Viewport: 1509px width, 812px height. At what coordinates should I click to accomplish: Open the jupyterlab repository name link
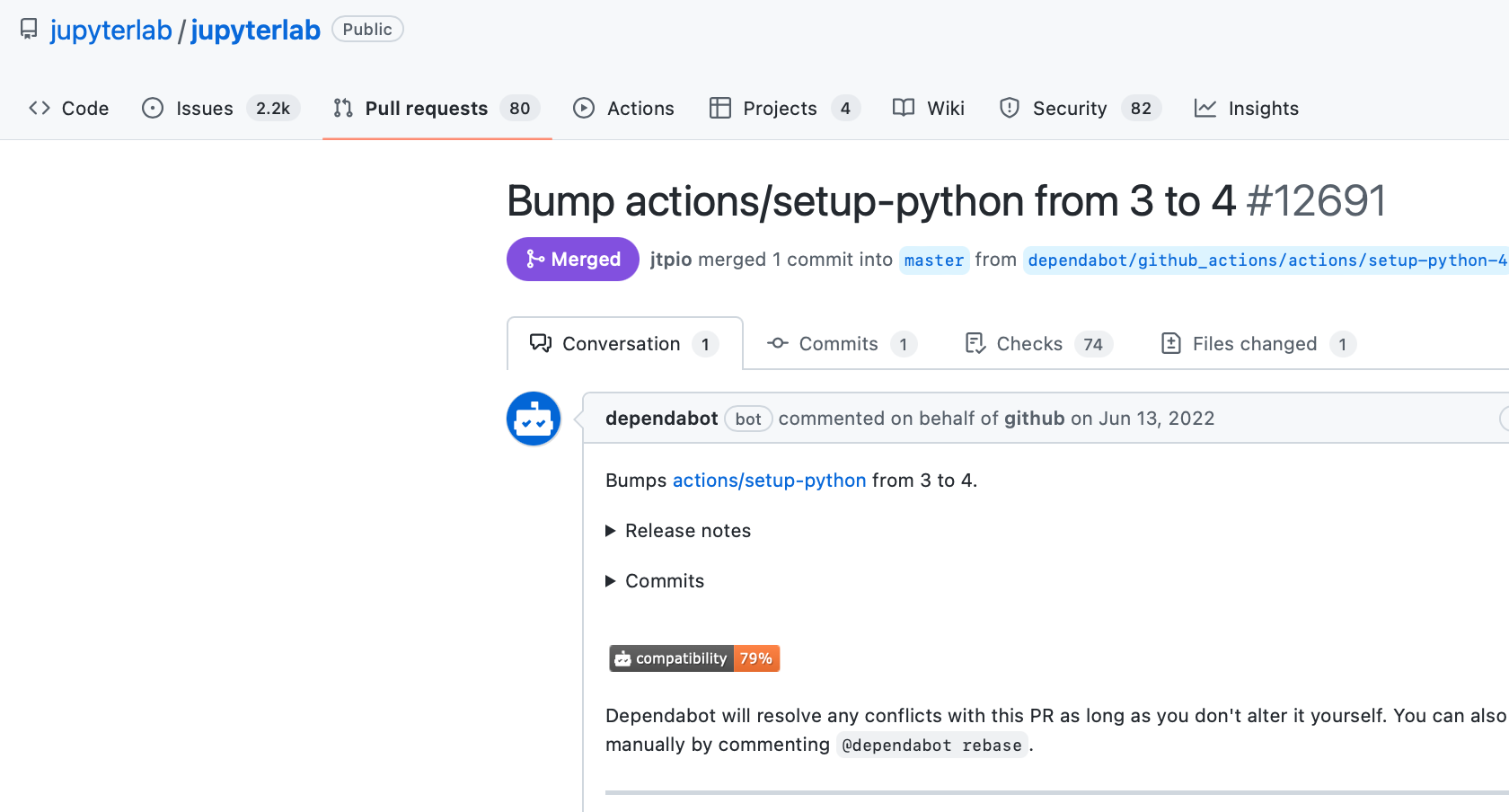click(x=255, y=30)
